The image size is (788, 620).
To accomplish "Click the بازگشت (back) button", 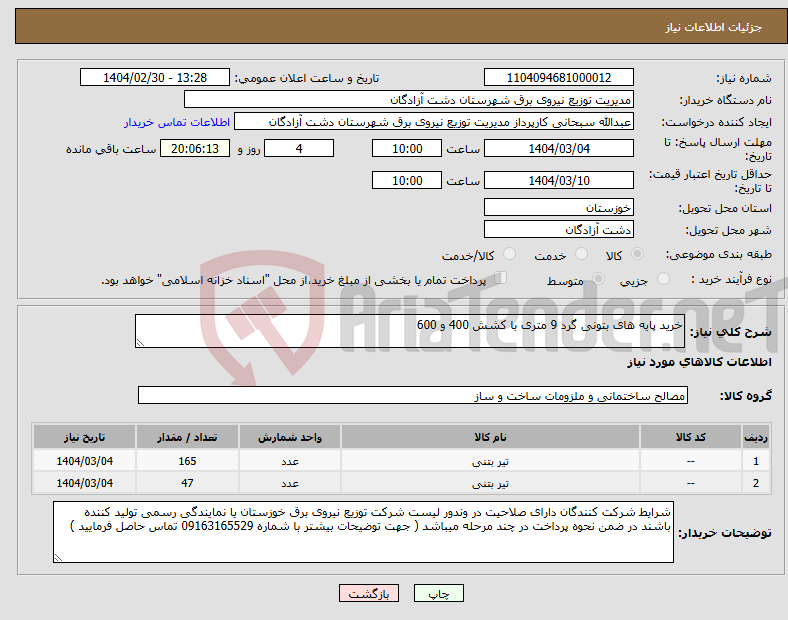I will [369, 593].
